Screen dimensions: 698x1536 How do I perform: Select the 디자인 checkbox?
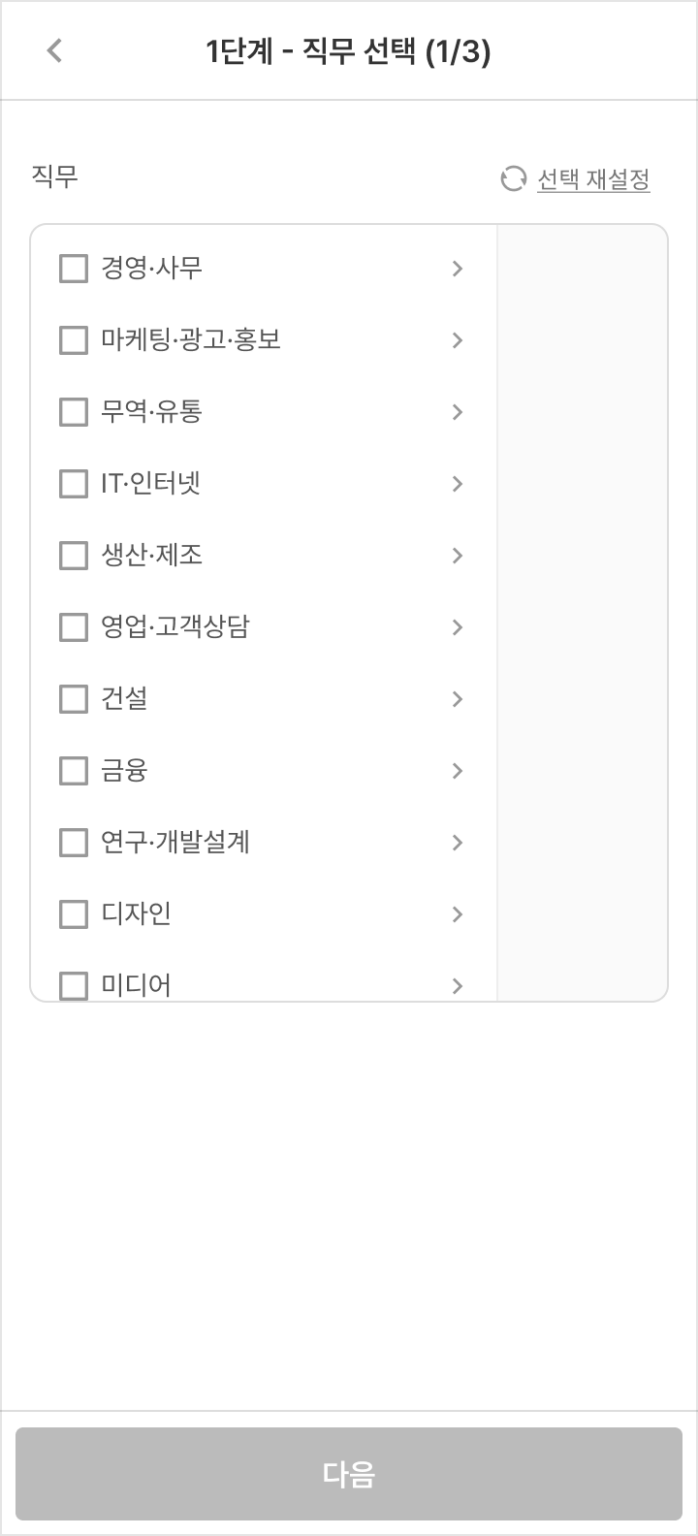tap(74, 915)
